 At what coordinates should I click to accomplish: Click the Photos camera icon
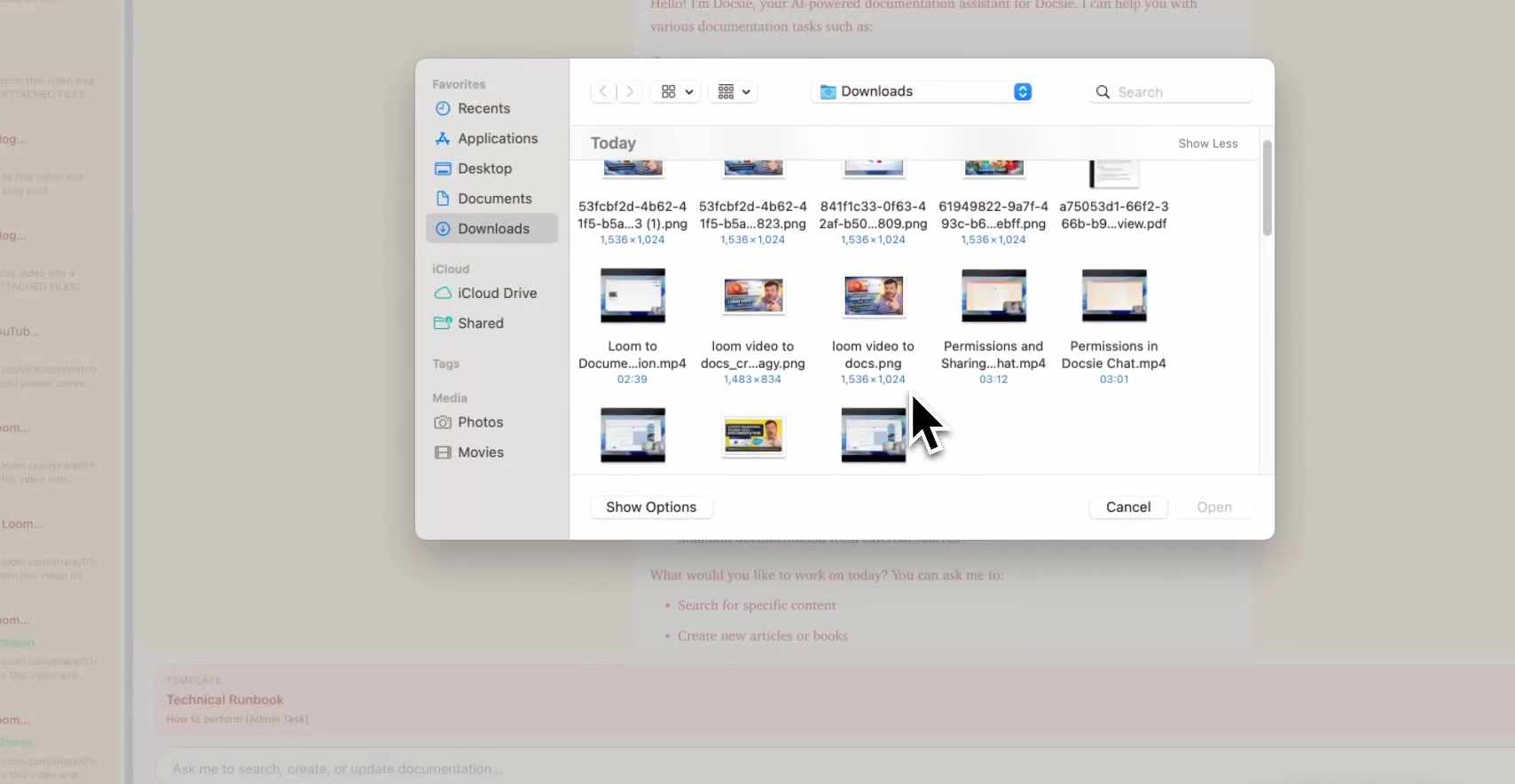(x=443, y=423)
